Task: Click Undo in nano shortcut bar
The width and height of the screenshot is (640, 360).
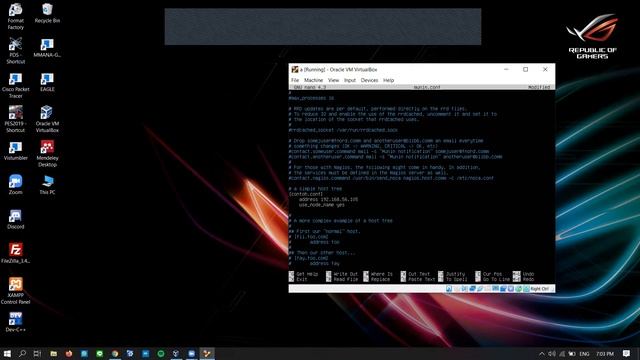Action: pos(523,274)
